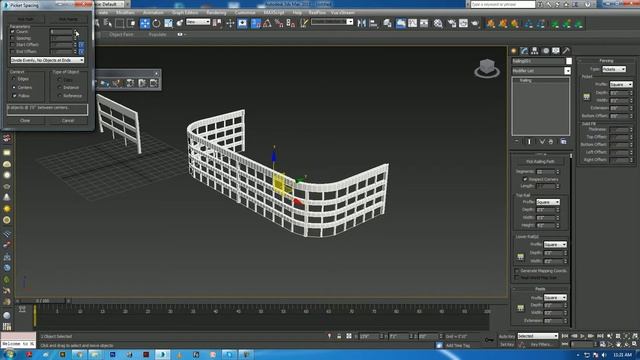Toggle Generate Mapping Coords checkbox
This screenshot has height=360, width=640.
[x=517, y=271]
